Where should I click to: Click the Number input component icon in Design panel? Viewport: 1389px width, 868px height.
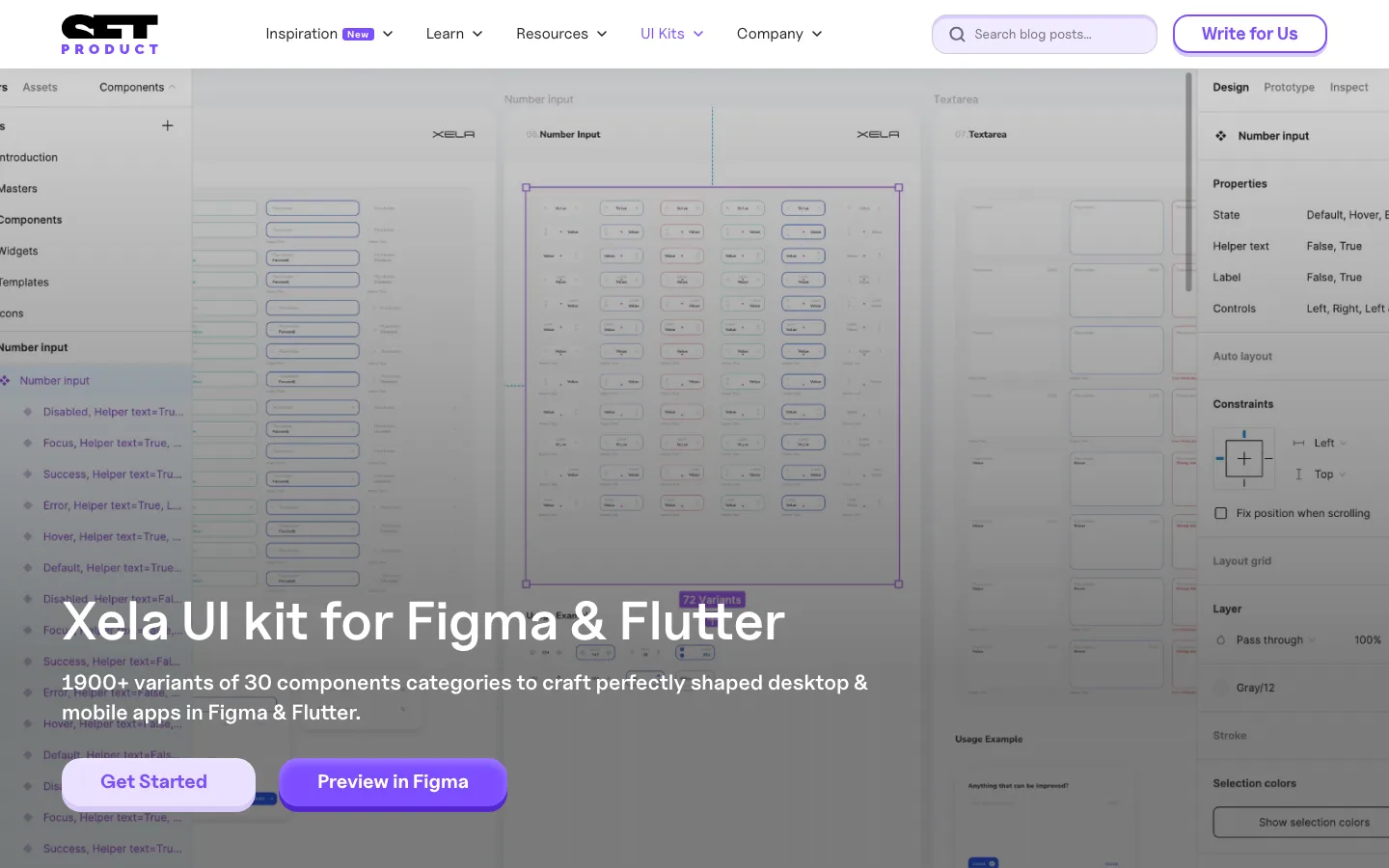(x=1221, y=136)
